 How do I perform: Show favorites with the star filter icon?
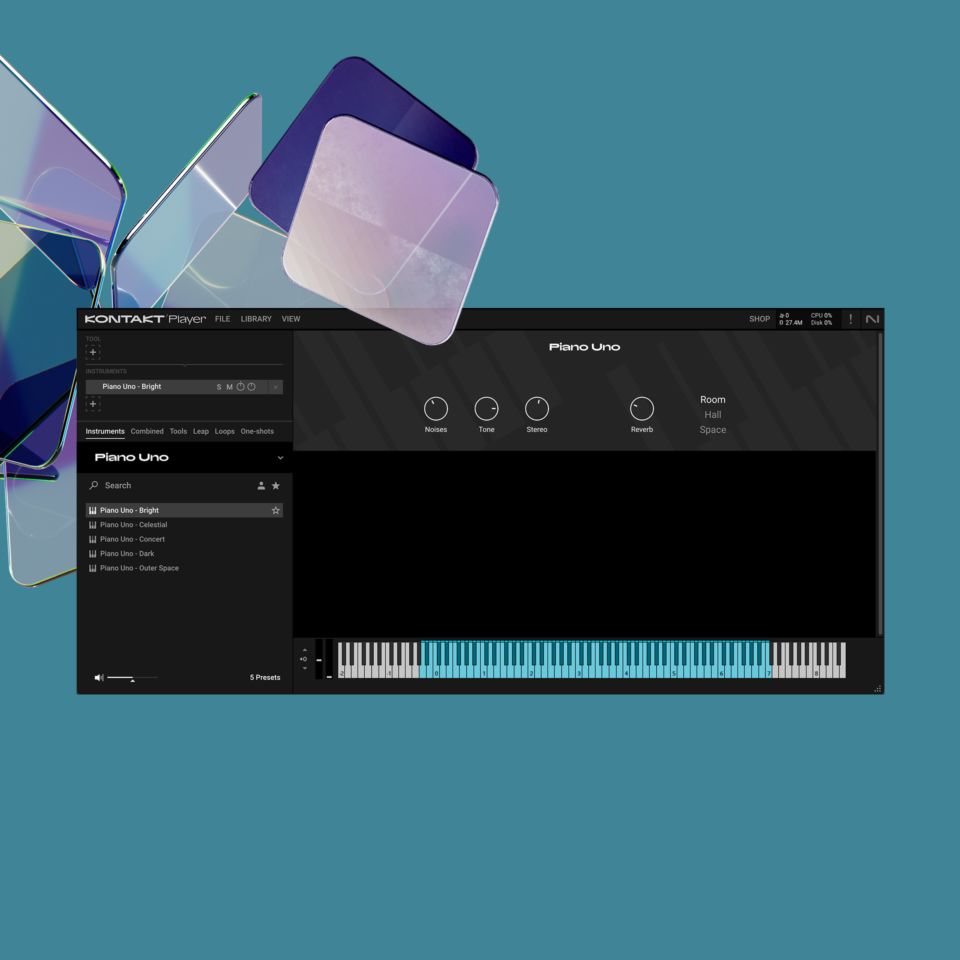pos(276,486)
